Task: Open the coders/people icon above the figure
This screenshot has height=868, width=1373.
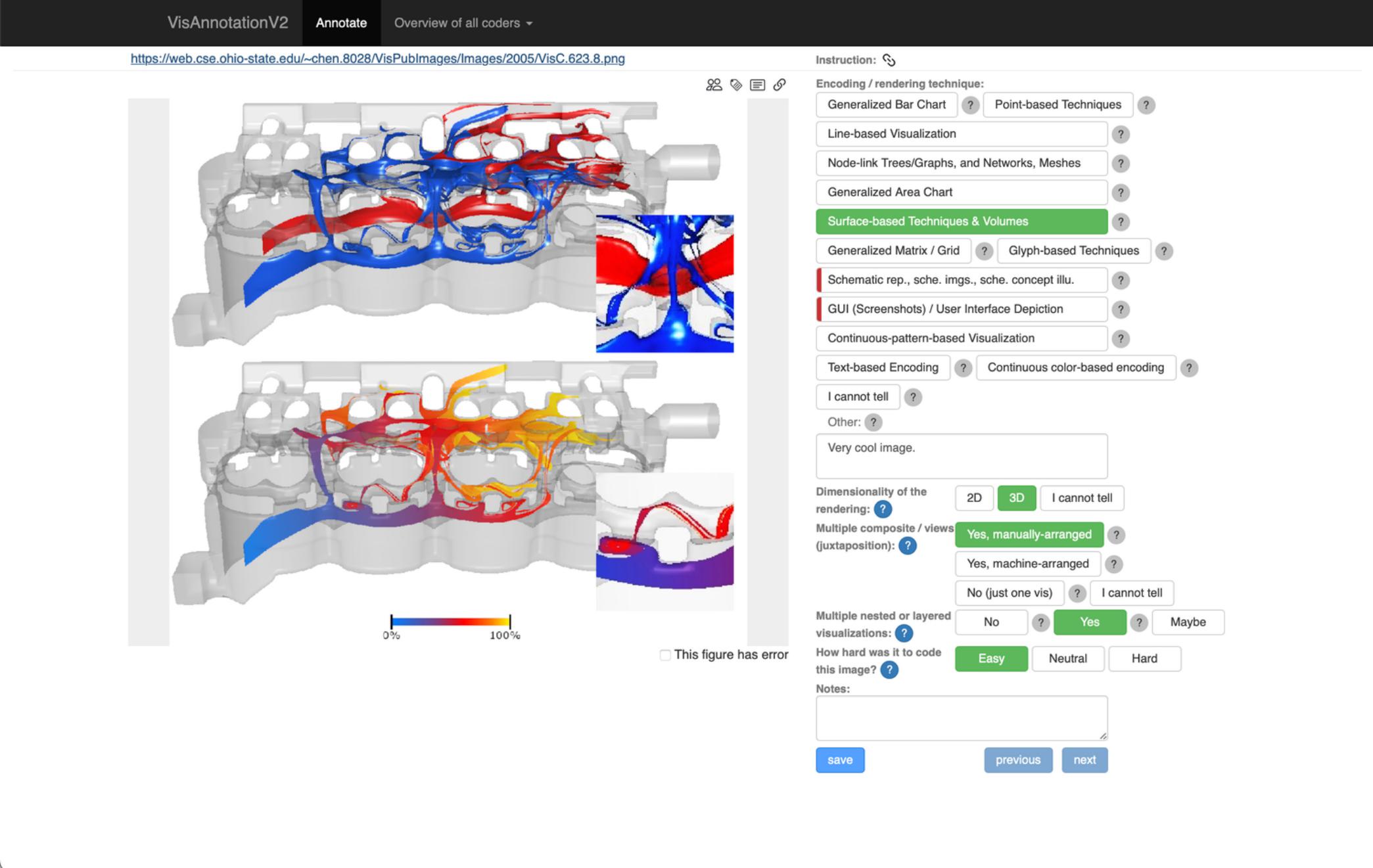Action: [714, 85]
